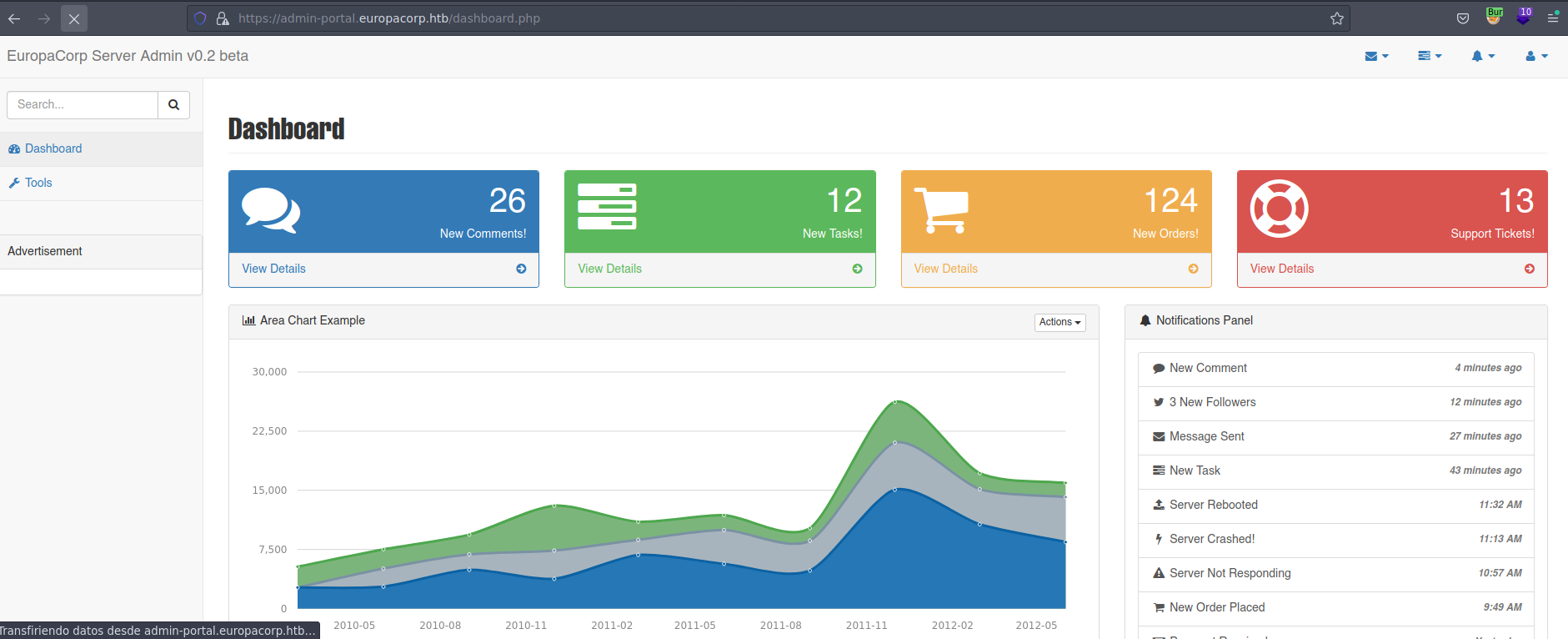View Details for New Tasks

[609, 269]
